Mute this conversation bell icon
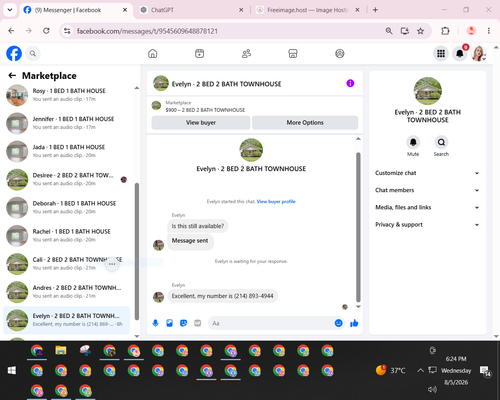The image size is (500, 400). coord(413,142)
